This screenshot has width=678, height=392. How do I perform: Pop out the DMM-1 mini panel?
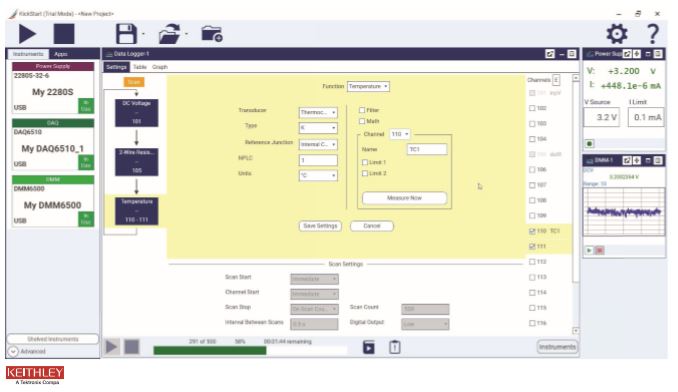point(627,161)
